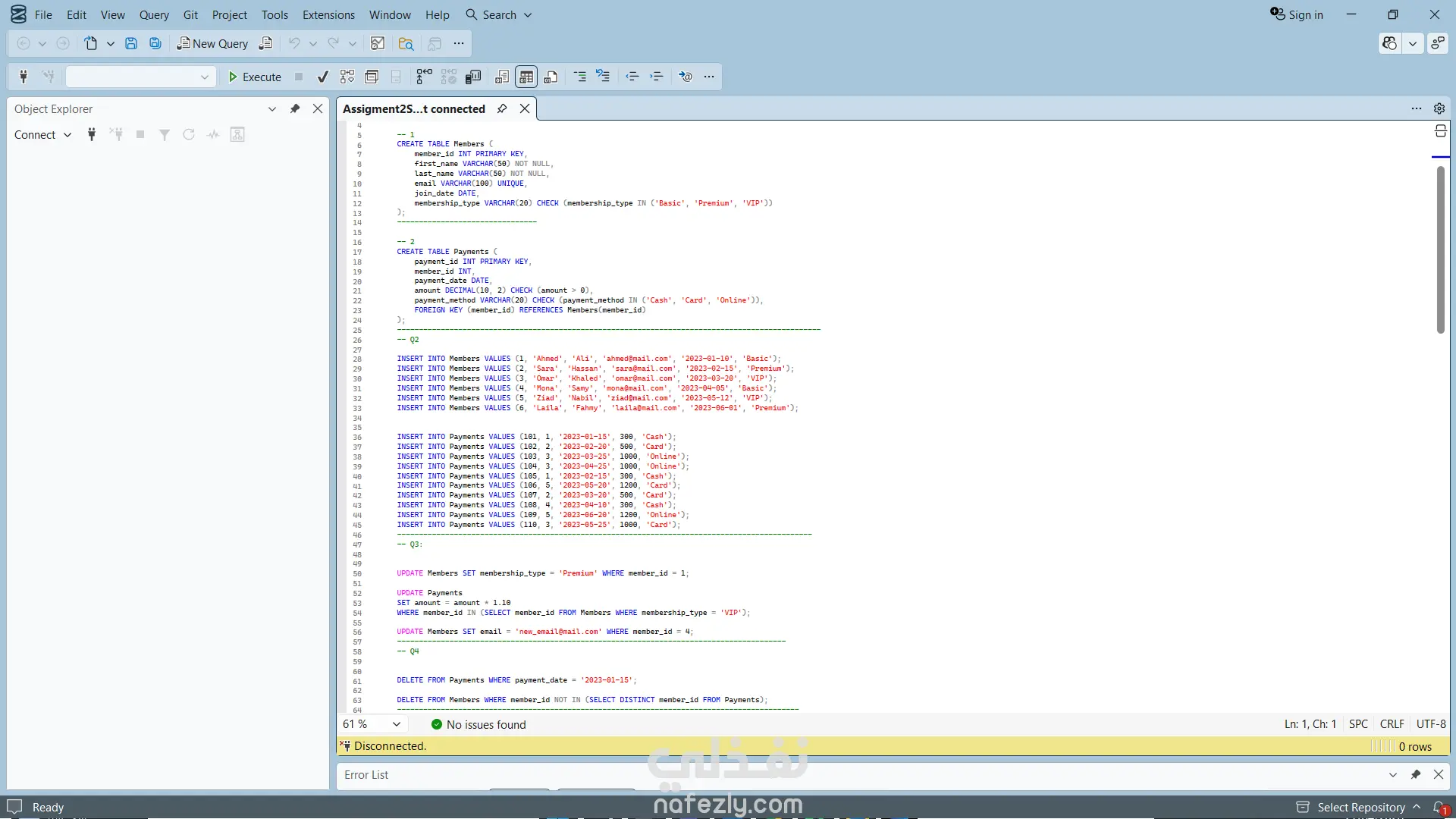1456x819 pixels.
Task: Click the share feedback icon at top right
Action: [x=1438, y=43]
